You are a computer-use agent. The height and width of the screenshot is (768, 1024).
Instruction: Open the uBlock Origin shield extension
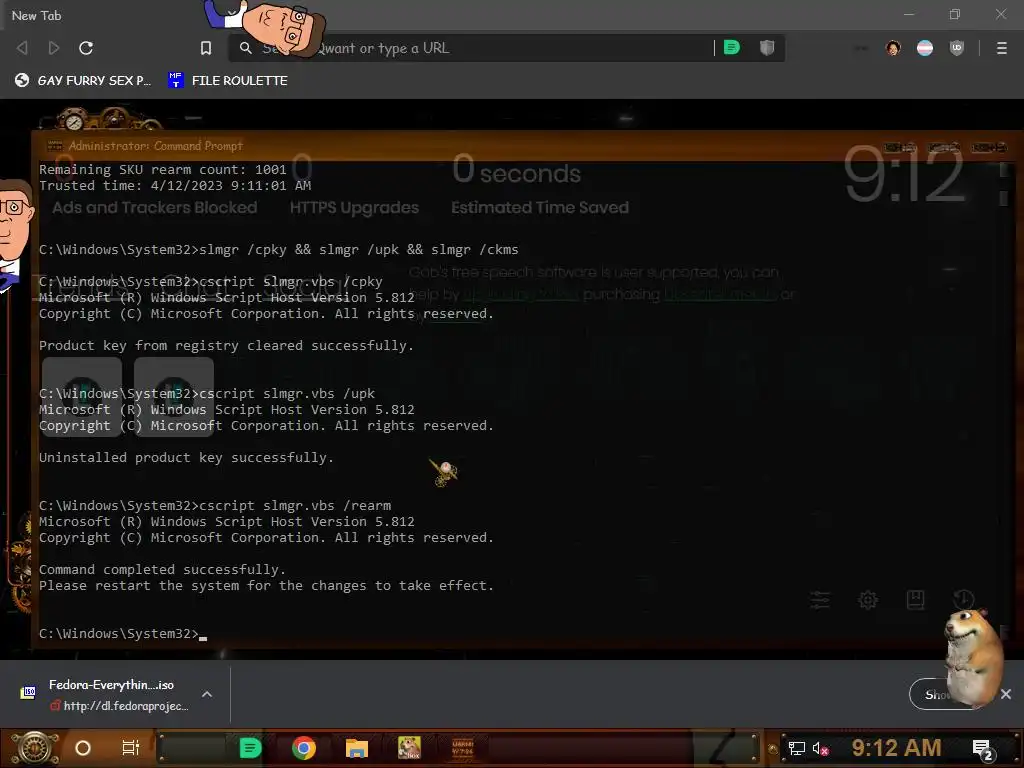(x=957, y=48)
